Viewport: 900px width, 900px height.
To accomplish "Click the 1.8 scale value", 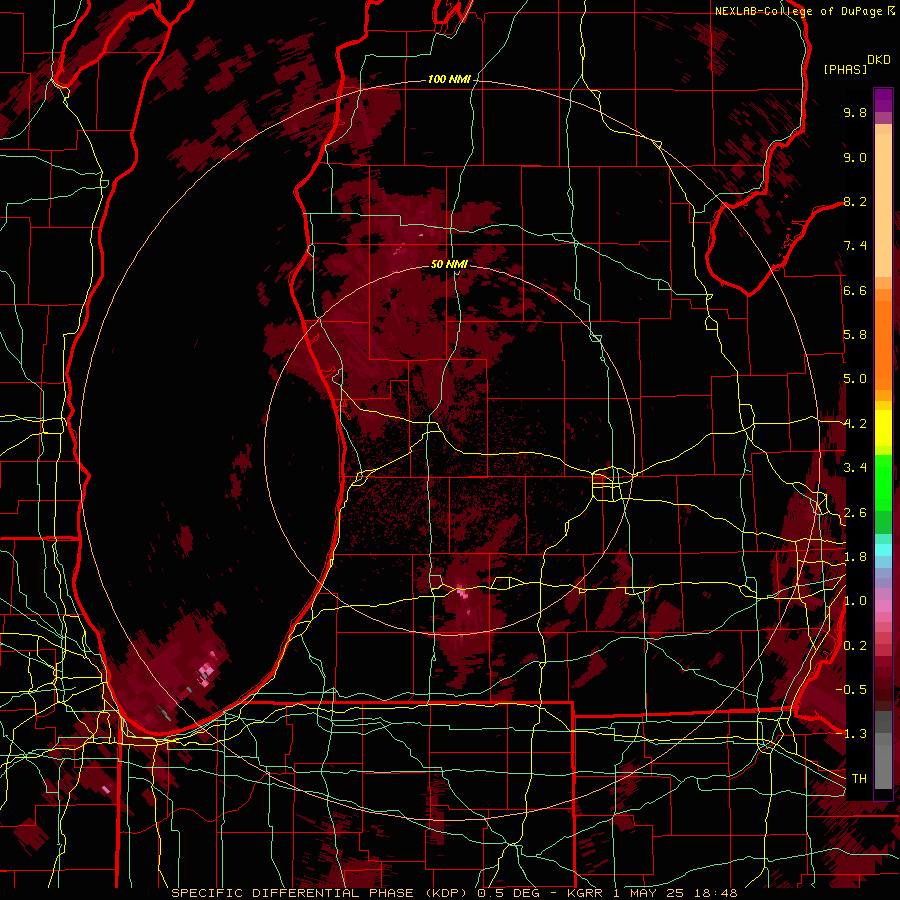I will (855, 557).
